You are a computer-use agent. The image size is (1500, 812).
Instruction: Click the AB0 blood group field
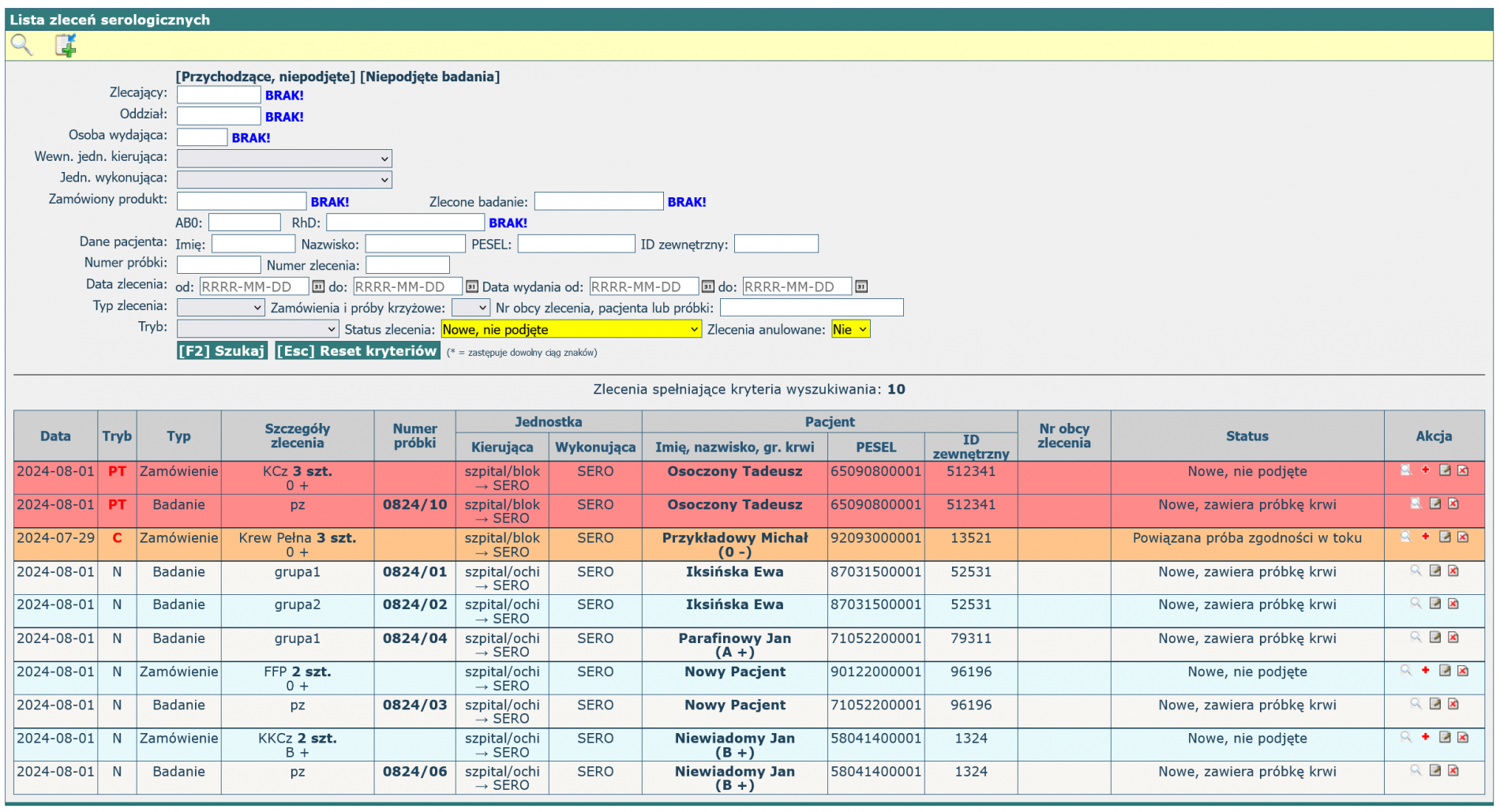point(245,223)
